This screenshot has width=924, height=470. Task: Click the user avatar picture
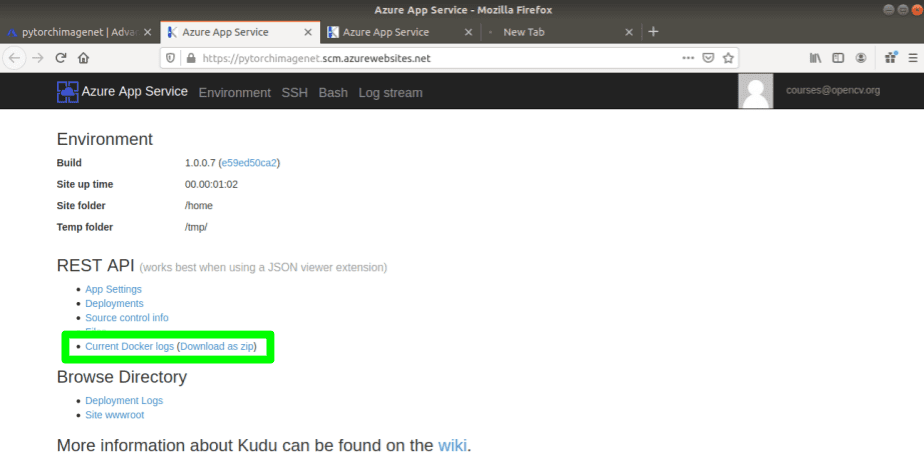(x=755, y=91)
